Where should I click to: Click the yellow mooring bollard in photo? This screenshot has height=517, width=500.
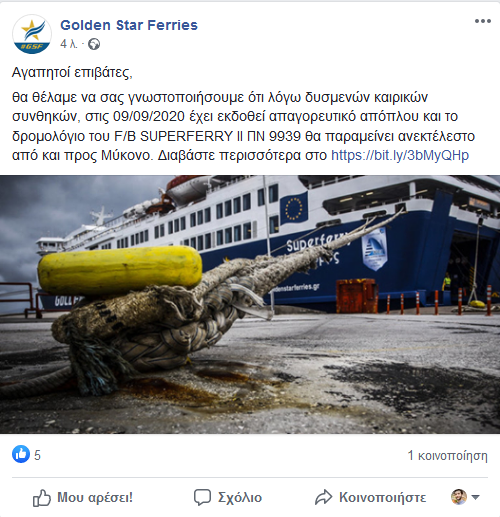(x=120, y=270)
